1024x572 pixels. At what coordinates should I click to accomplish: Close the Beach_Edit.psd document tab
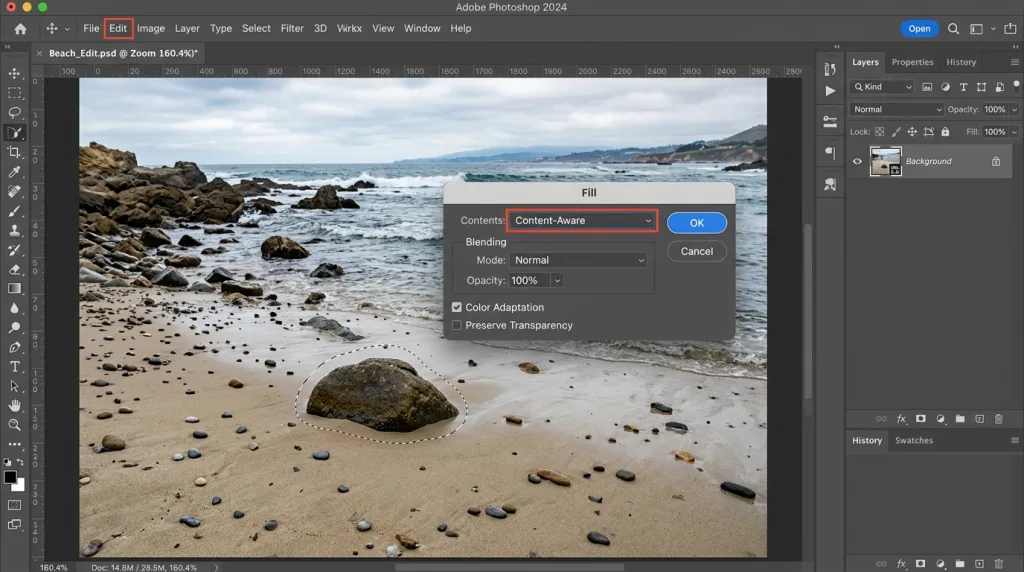pos(39,54)
